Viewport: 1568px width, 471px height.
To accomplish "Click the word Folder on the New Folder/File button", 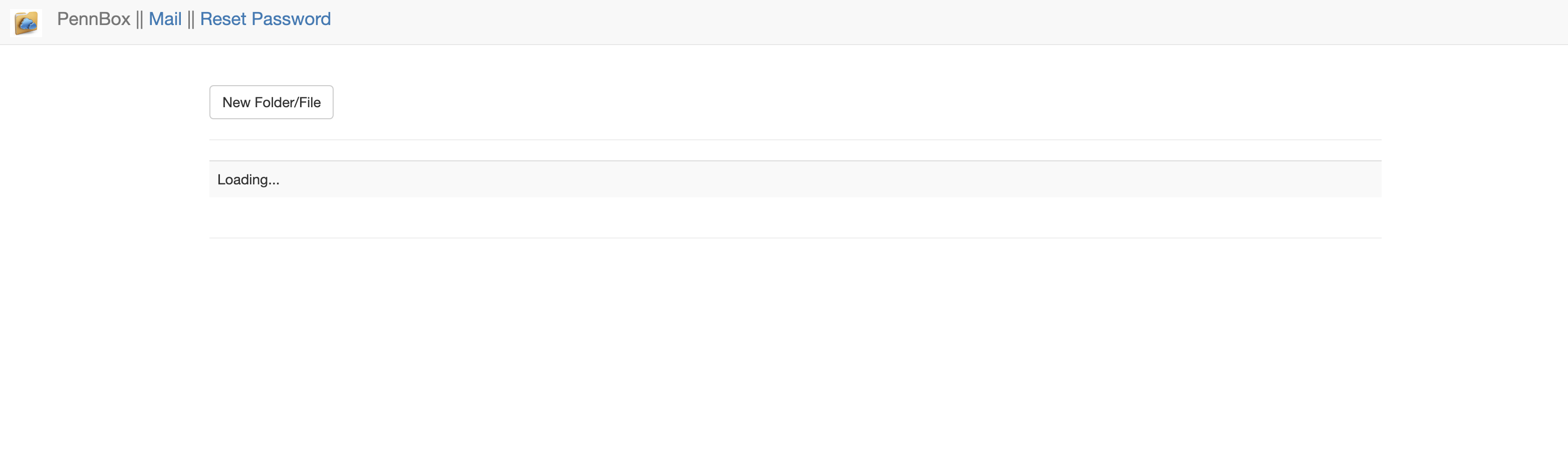I will (x=275, y=102).
